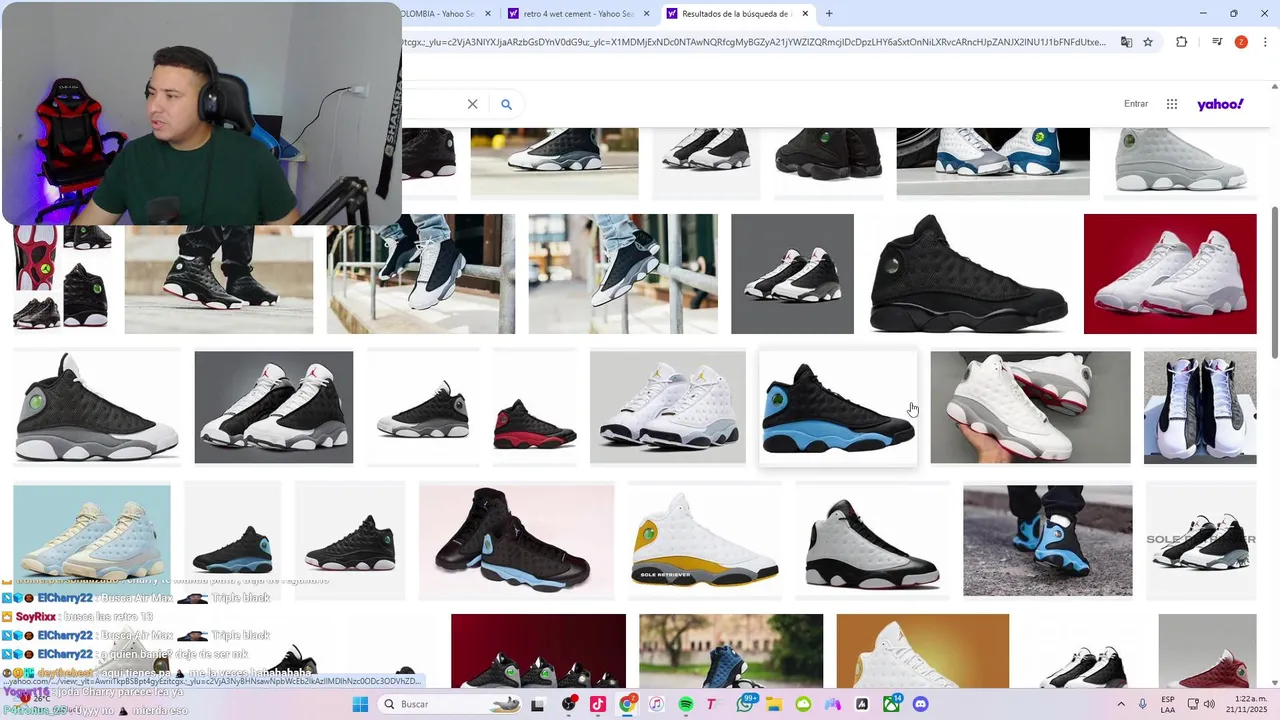Open the ESP LAA language indicator

pyautogui.click(x=1168, y=704)
